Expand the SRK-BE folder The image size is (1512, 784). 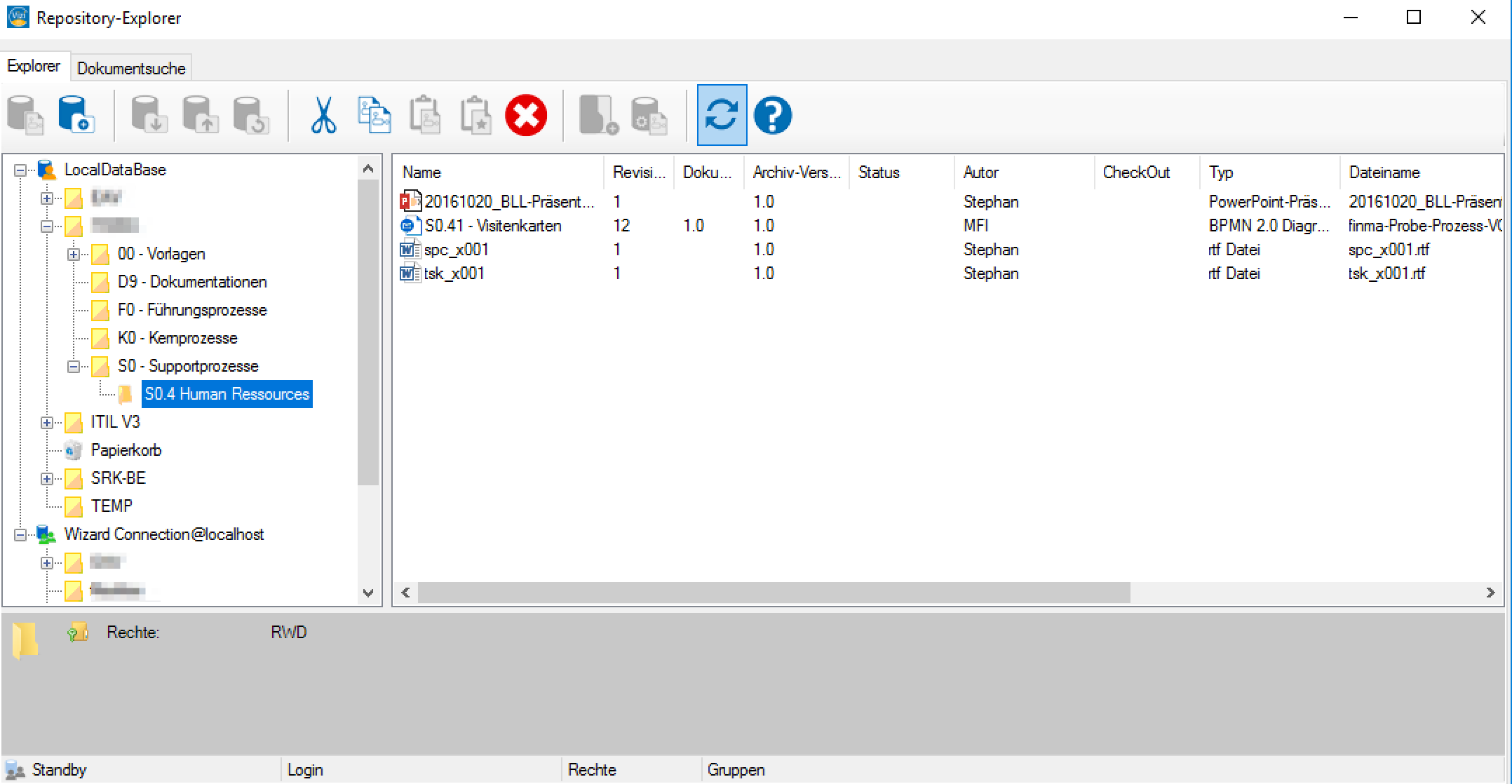point(46,478)
